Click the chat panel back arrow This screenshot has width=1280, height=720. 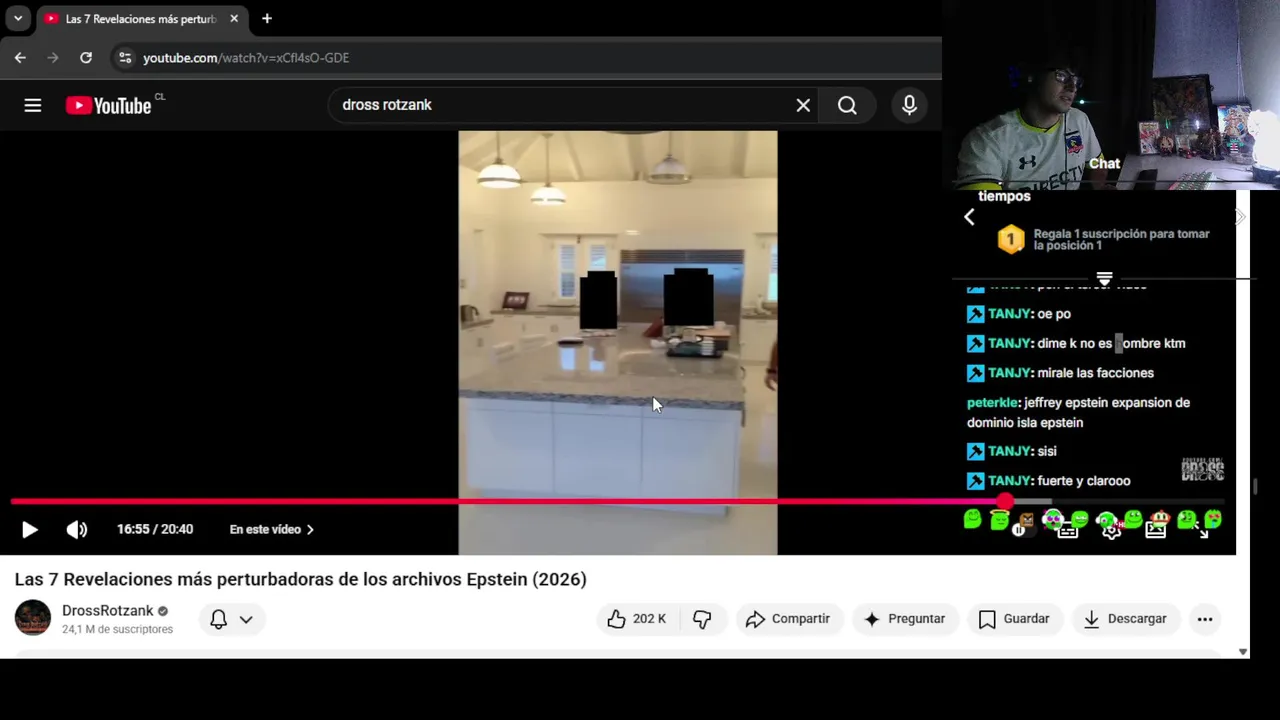coord(969,217)
